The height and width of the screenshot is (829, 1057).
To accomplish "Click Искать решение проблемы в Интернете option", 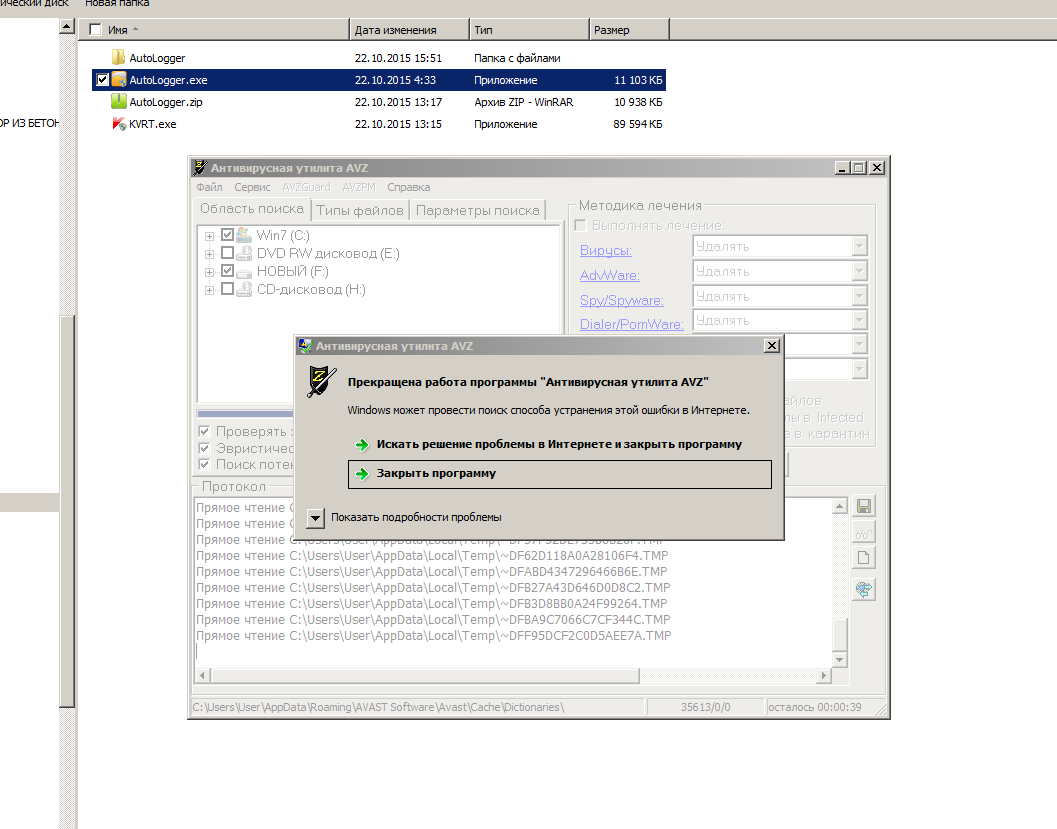I will [x=560, y=445].
